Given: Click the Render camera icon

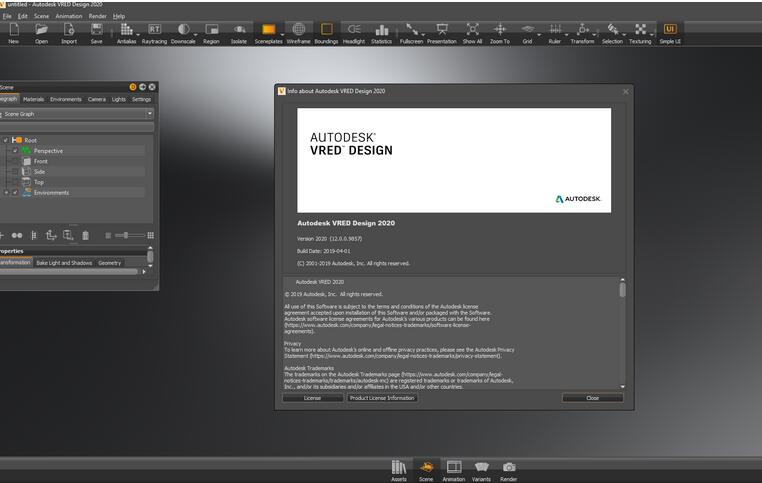Looking at the screenshot, I should coord(509,467).
